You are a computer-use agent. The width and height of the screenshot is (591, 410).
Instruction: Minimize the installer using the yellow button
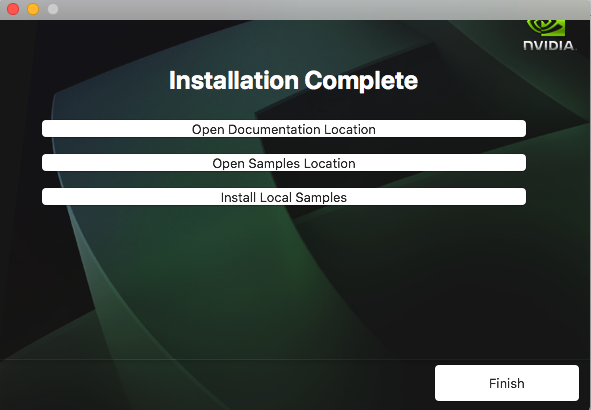click(33, 9)
